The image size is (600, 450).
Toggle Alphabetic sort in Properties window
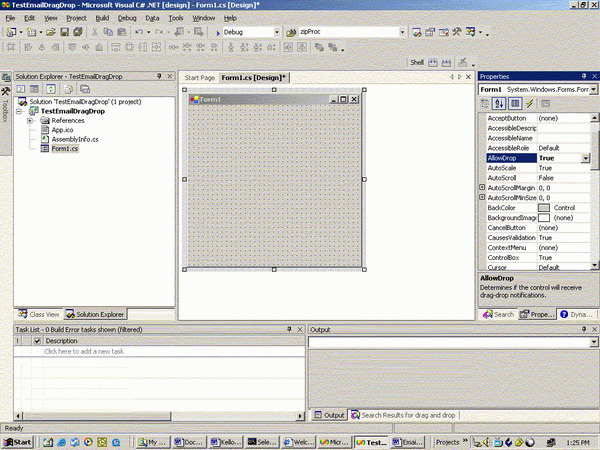499,103
